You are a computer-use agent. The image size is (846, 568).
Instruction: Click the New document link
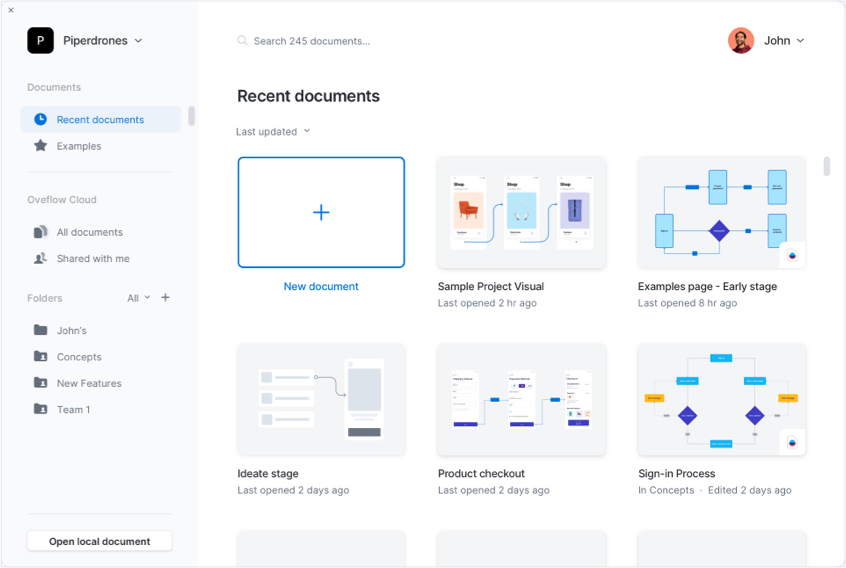[321, 286]
